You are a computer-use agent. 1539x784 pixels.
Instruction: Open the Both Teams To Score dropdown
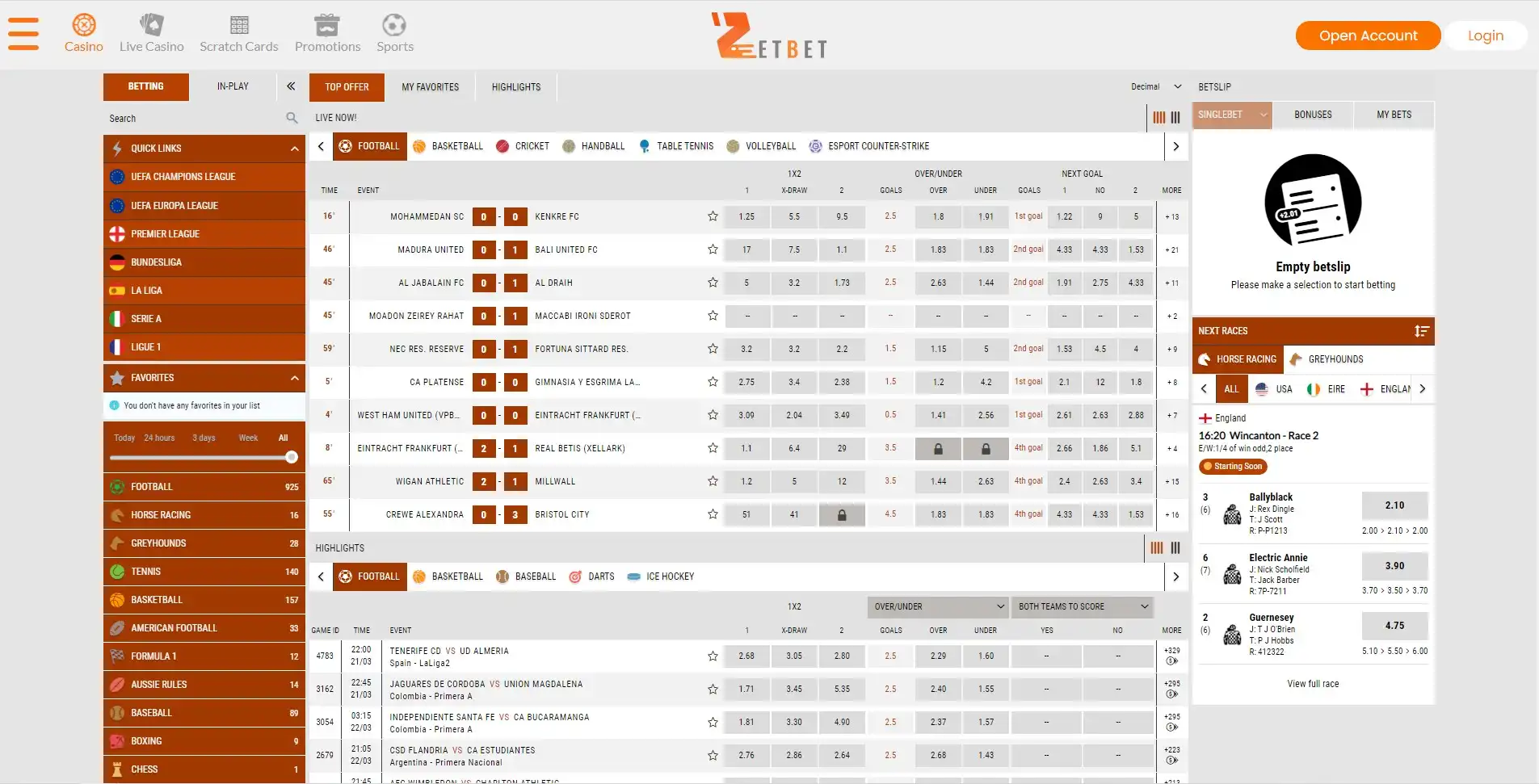tap(1083, 606)
